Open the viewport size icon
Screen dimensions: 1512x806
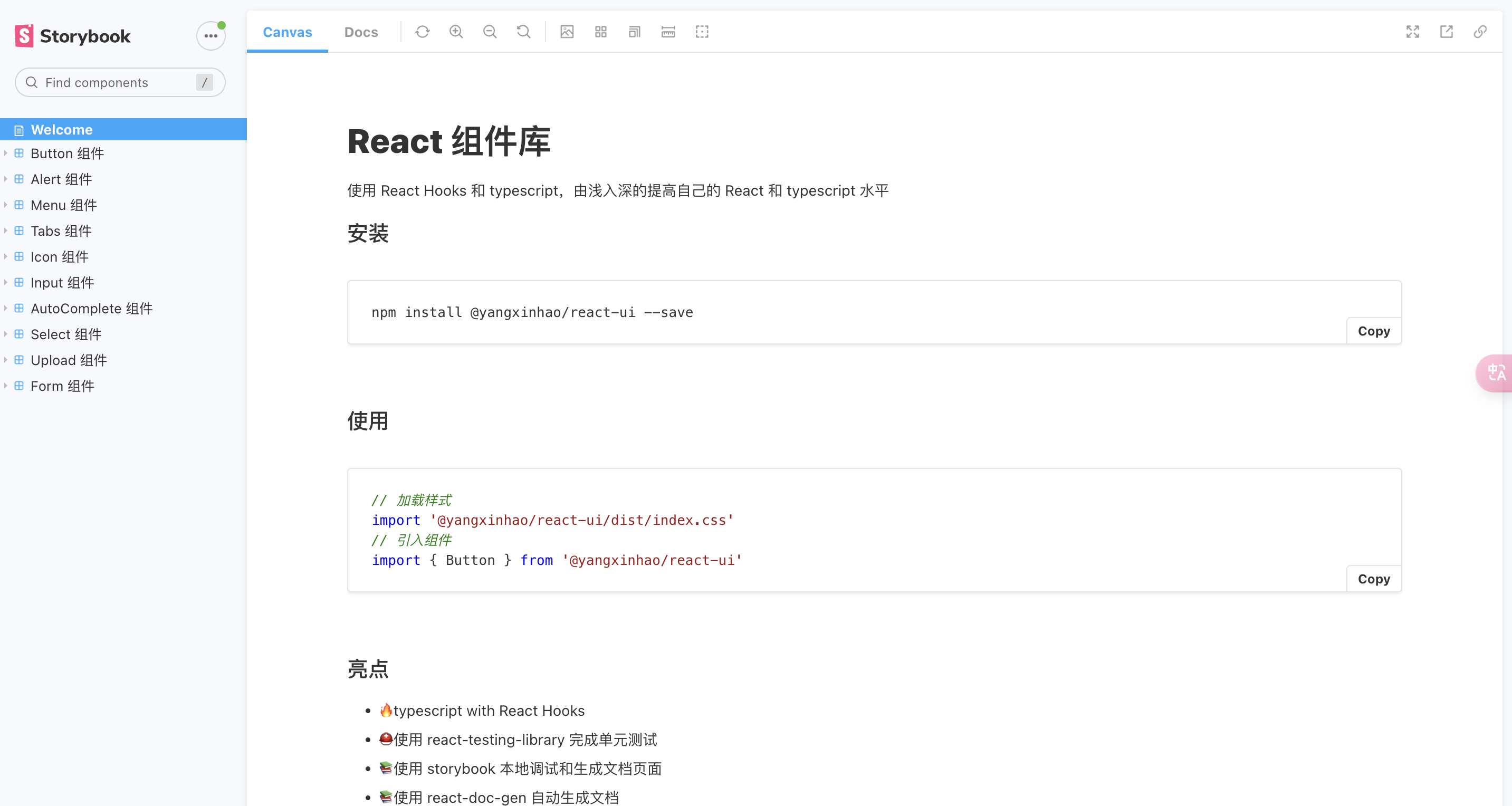coord(634,32)
